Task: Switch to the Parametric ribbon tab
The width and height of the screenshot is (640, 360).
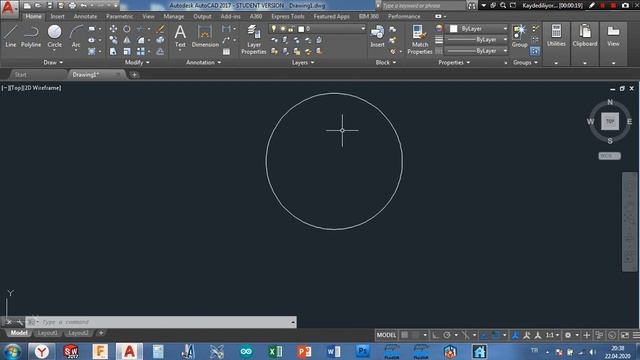Action: coord(120,17)
